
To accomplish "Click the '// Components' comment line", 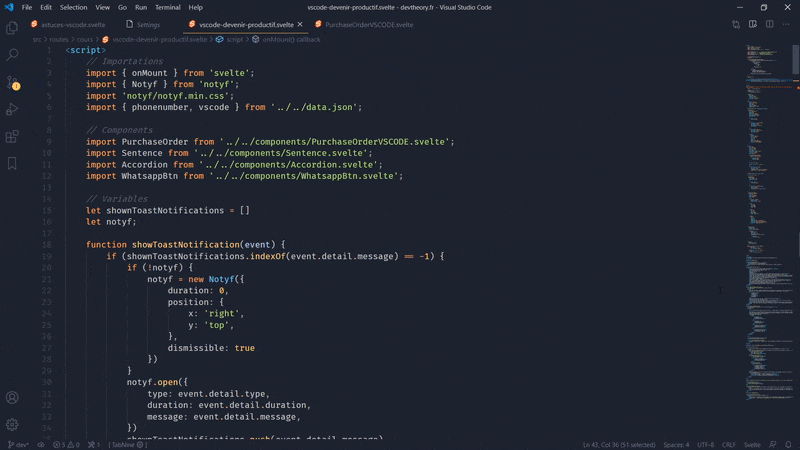I will tap(119, 130).
